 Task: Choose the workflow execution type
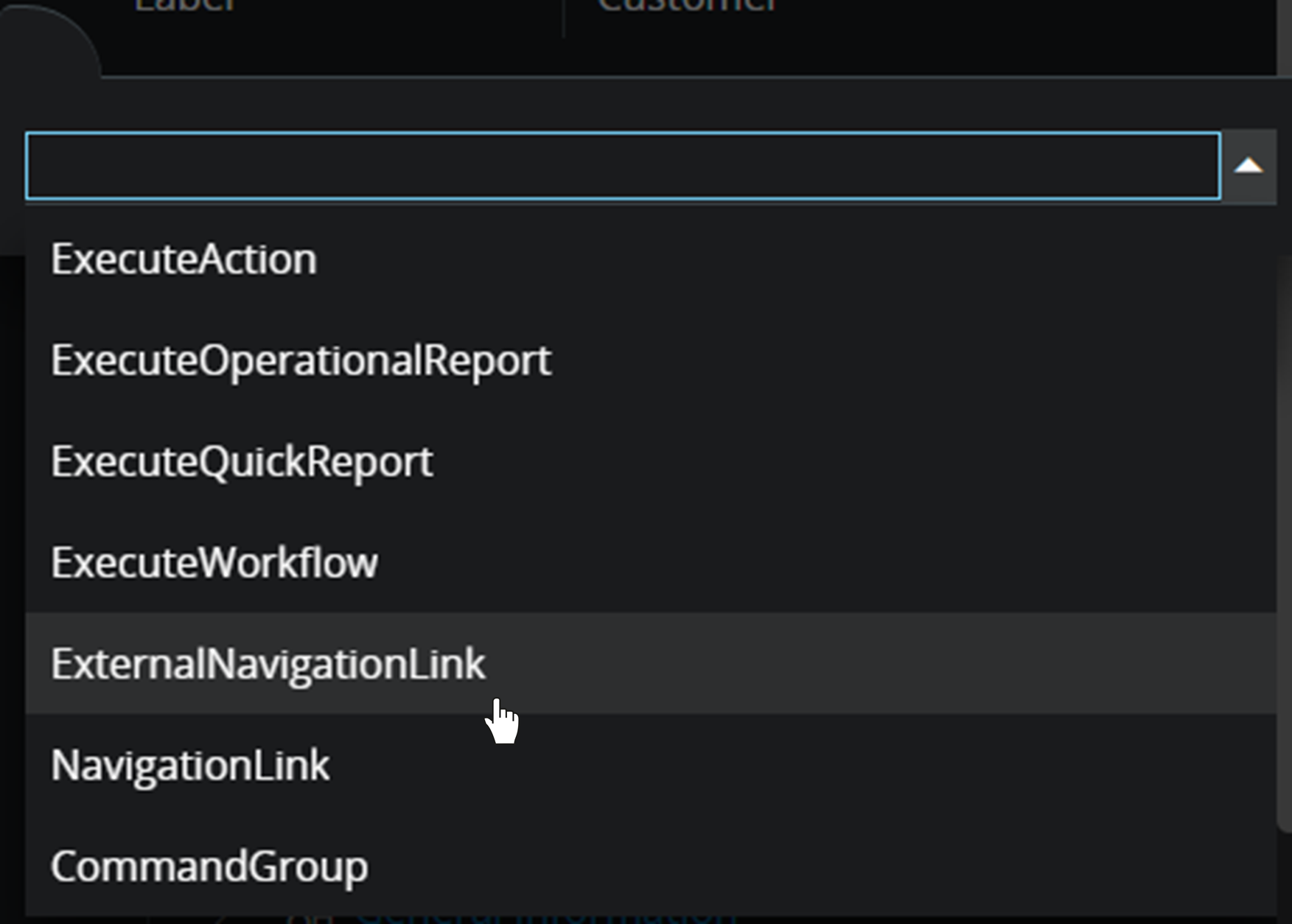click(x=214, y=563)
